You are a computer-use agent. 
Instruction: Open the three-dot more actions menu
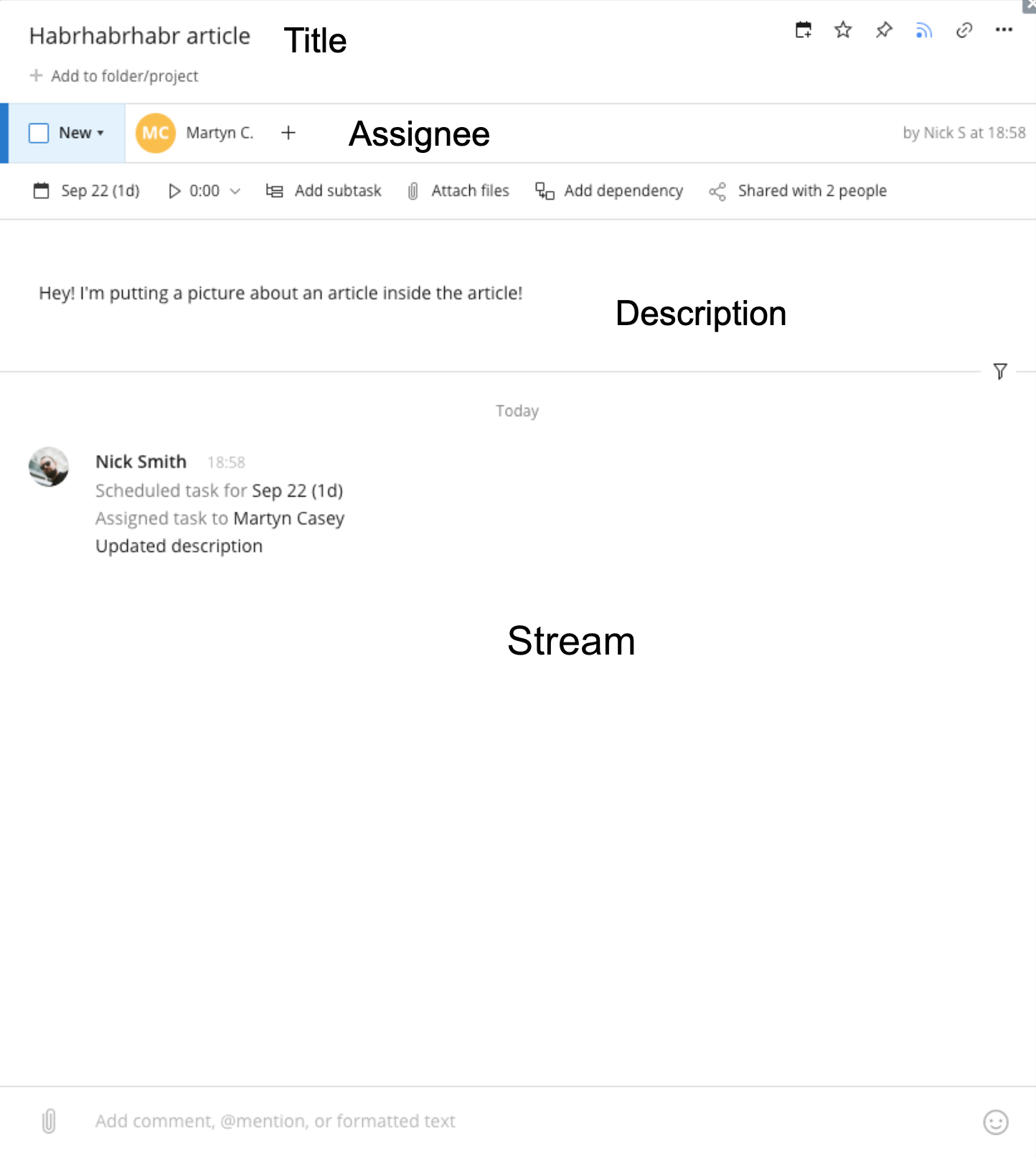pyautogui.click(x=1004, y=30)
